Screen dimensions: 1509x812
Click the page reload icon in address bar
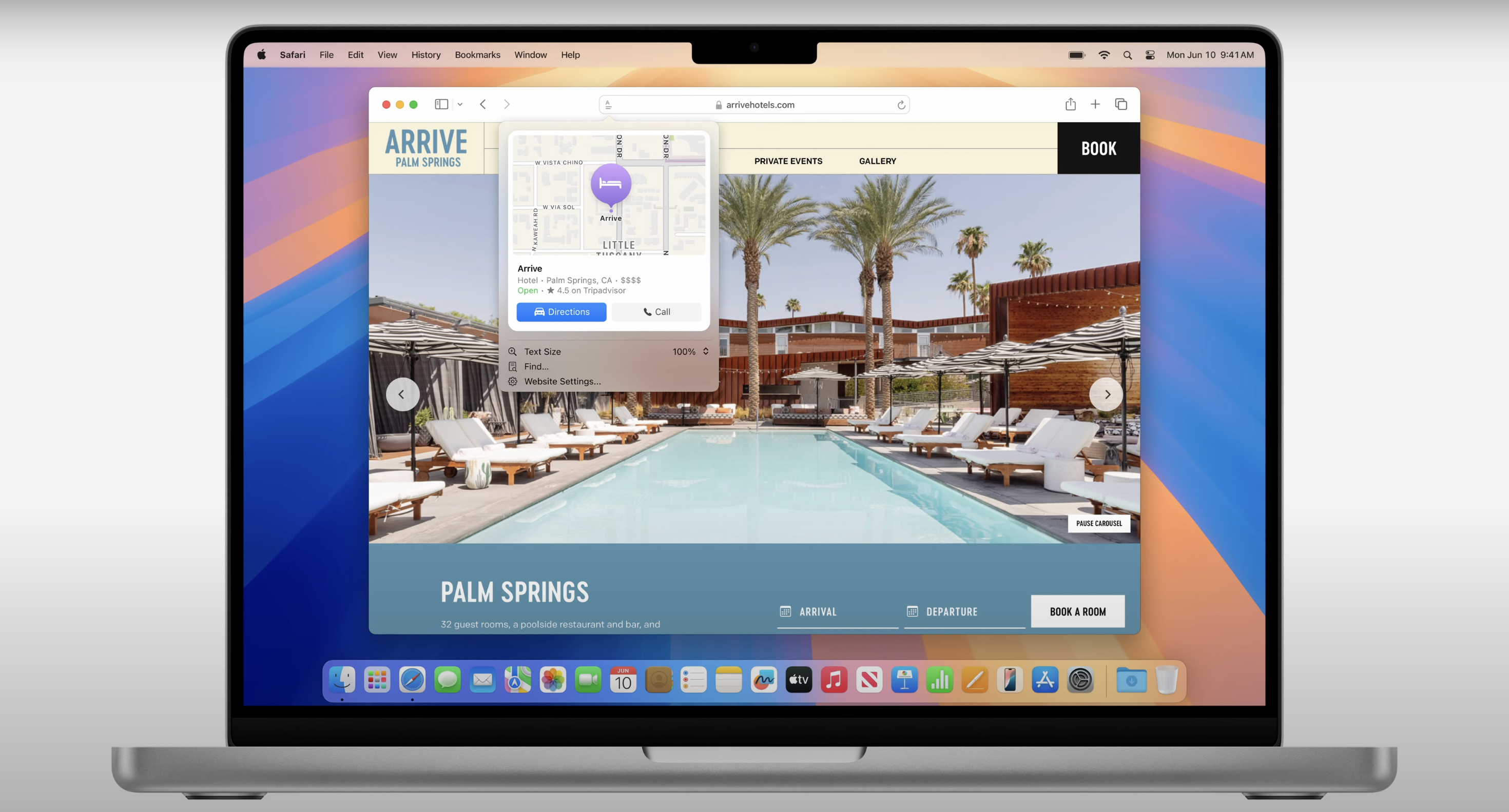pyautogui.click(x=901, y=104)
